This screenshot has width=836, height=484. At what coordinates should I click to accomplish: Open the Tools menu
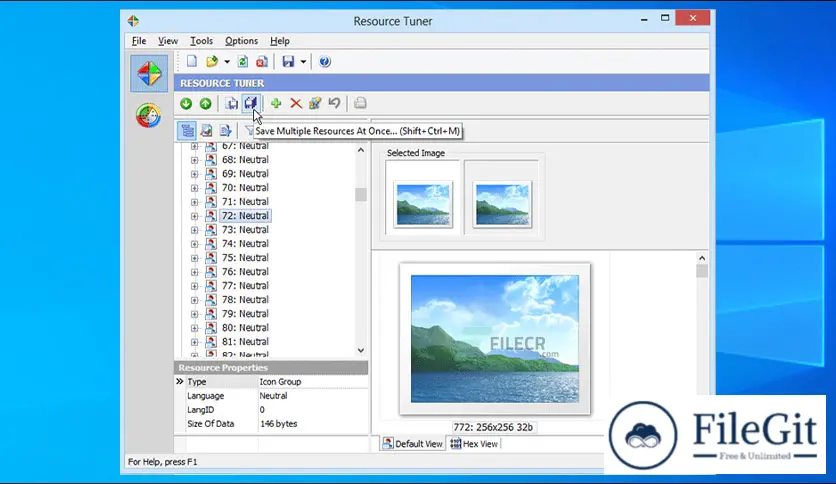pos(202,41)
